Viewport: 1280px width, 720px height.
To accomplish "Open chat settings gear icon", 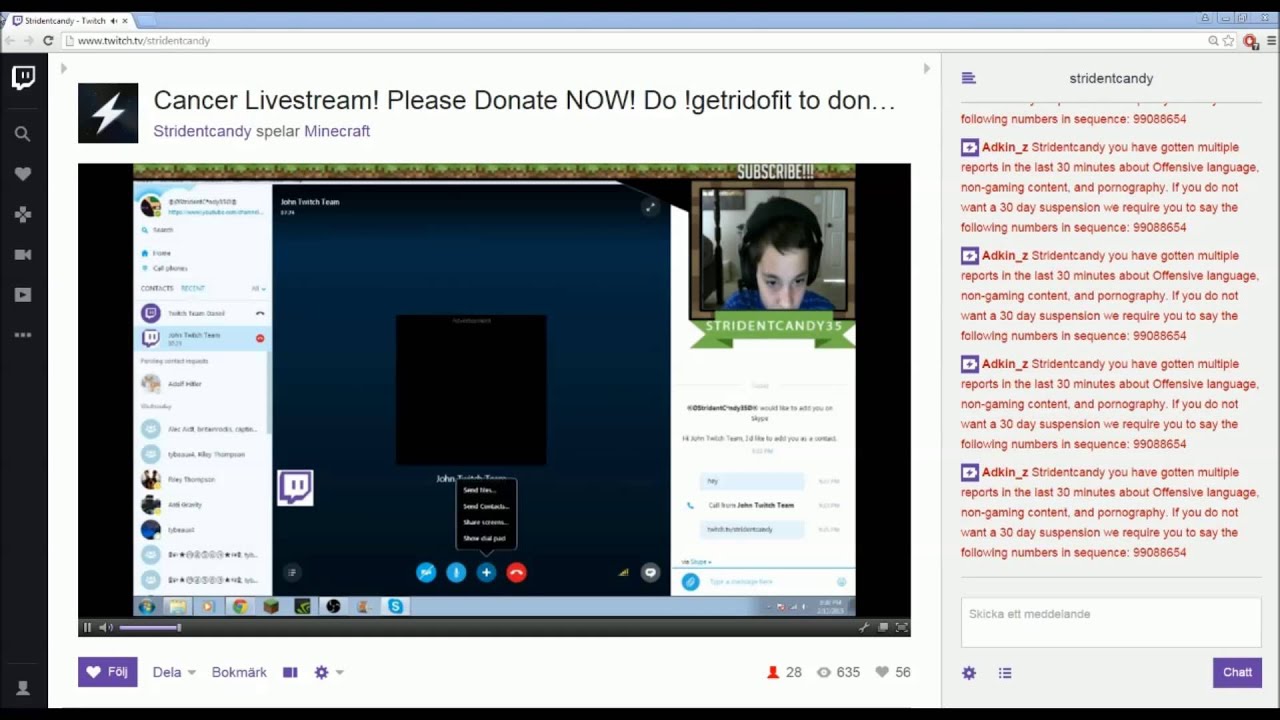I will [x=969, y=673].
